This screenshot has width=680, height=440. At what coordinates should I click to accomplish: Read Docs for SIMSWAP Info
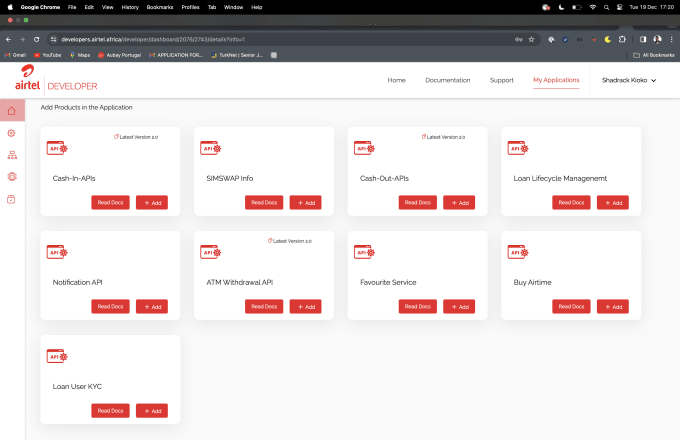coord(264,202)
